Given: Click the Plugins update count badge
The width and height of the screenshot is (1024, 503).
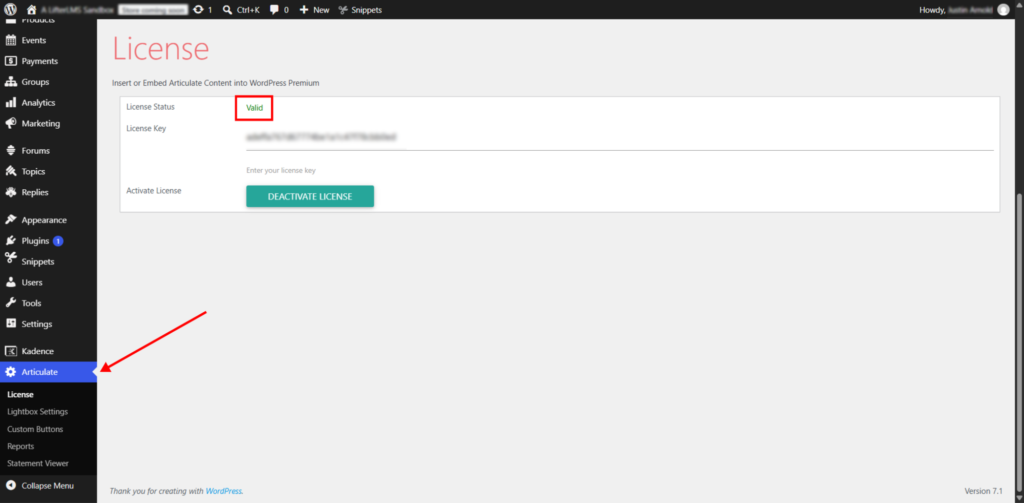Looking at the screenshot, I should point(58,241).
